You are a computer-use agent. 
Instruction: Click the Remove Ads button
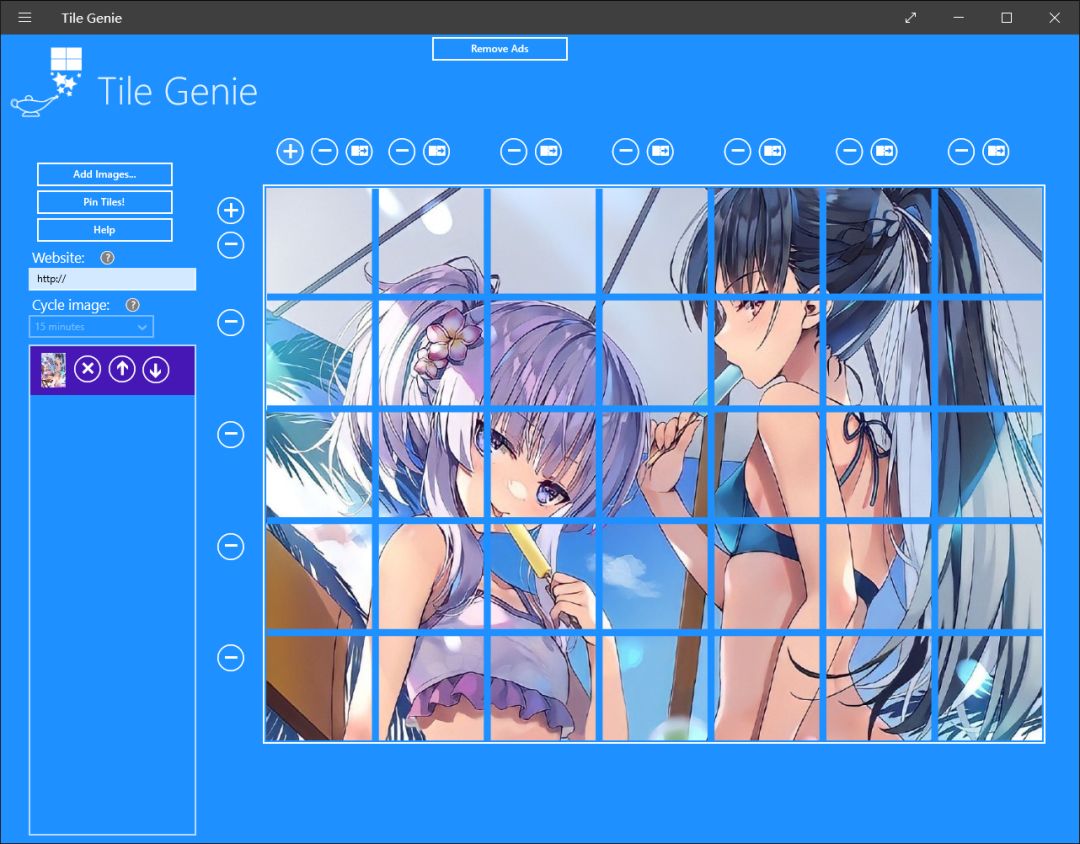coord(499,49)
